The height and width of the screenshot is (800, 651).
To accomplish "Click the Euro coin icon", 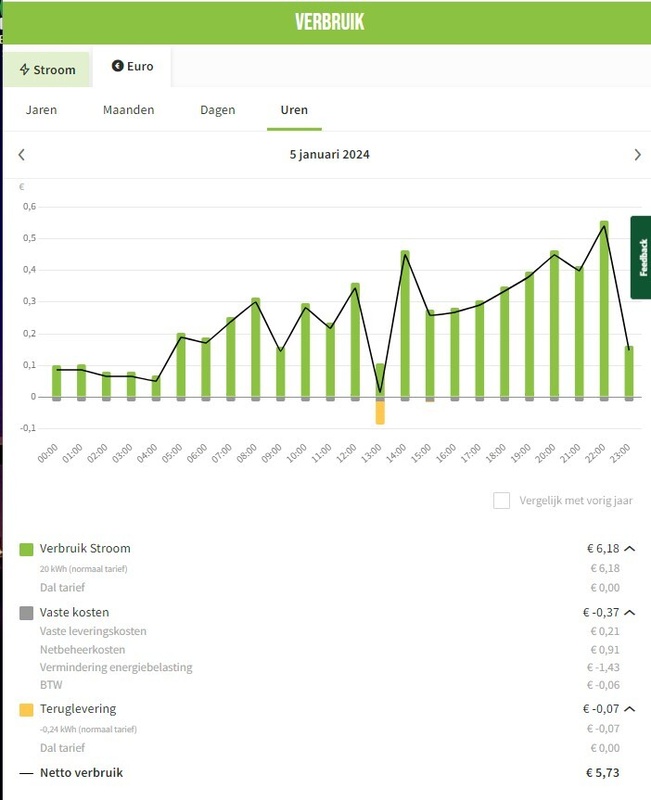I will (117, 67).
